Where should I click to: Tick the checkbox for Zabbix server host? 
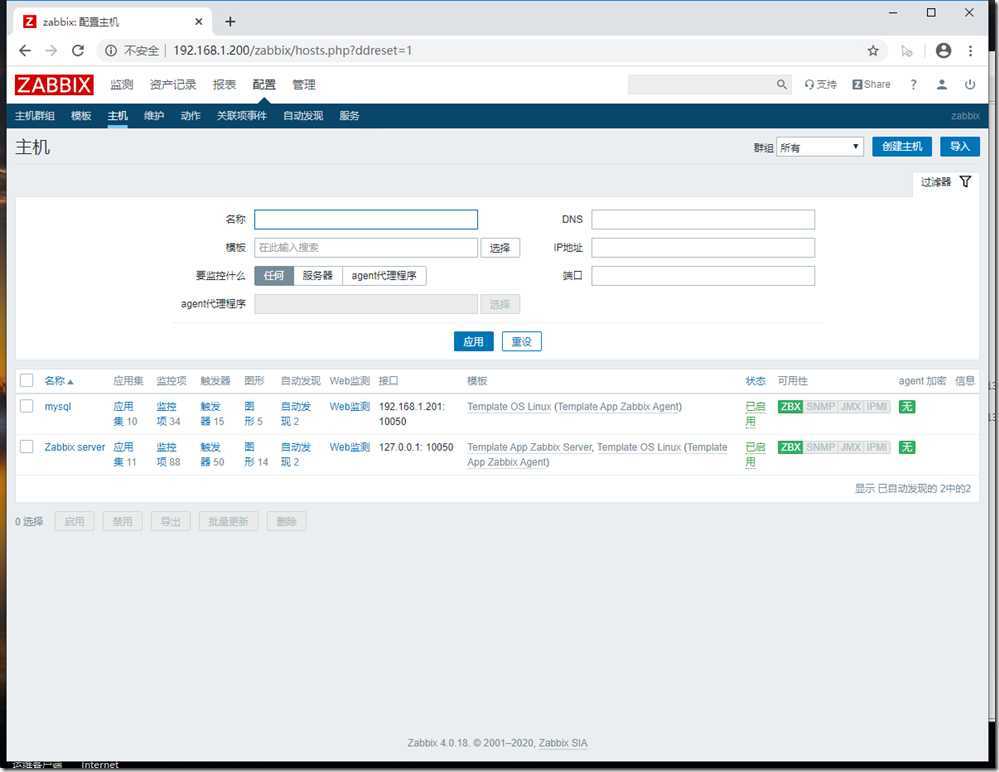27,447
